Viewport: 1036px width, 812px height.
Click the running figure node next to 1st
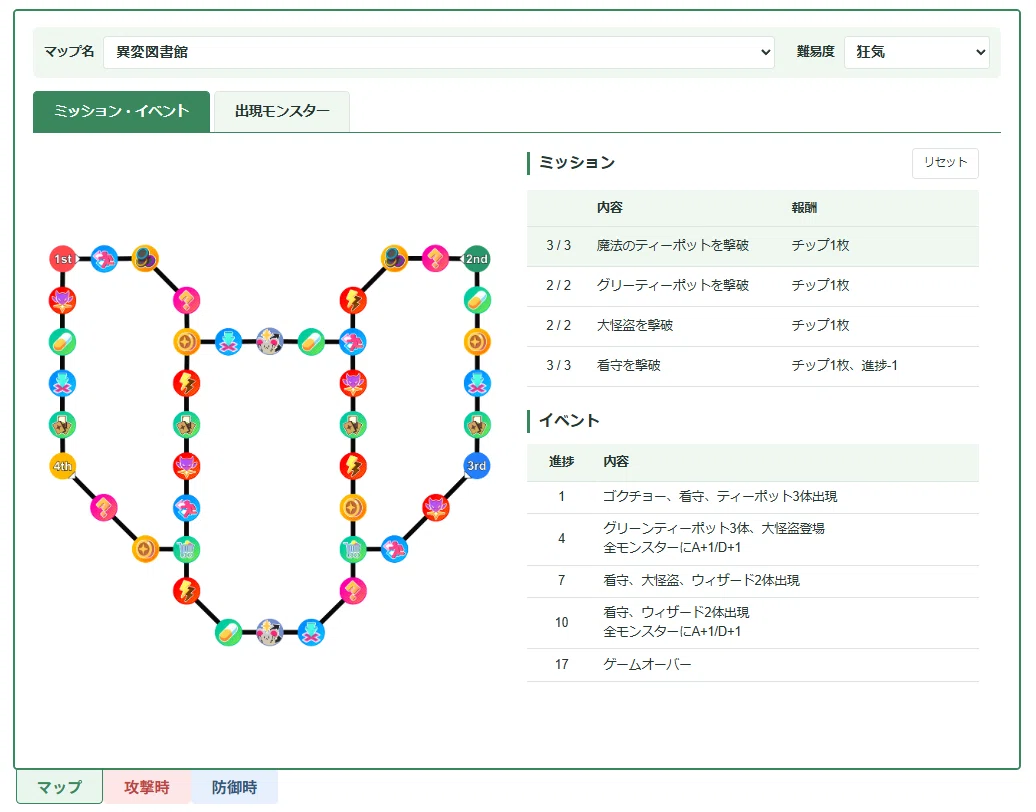point(104,259)
